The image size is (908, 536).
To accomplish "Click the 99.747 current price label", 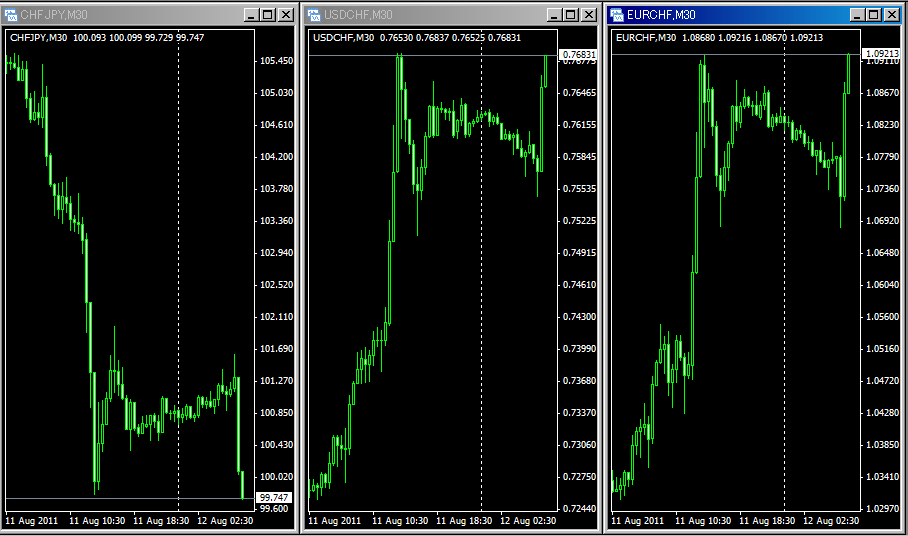I will click(274, 497).
